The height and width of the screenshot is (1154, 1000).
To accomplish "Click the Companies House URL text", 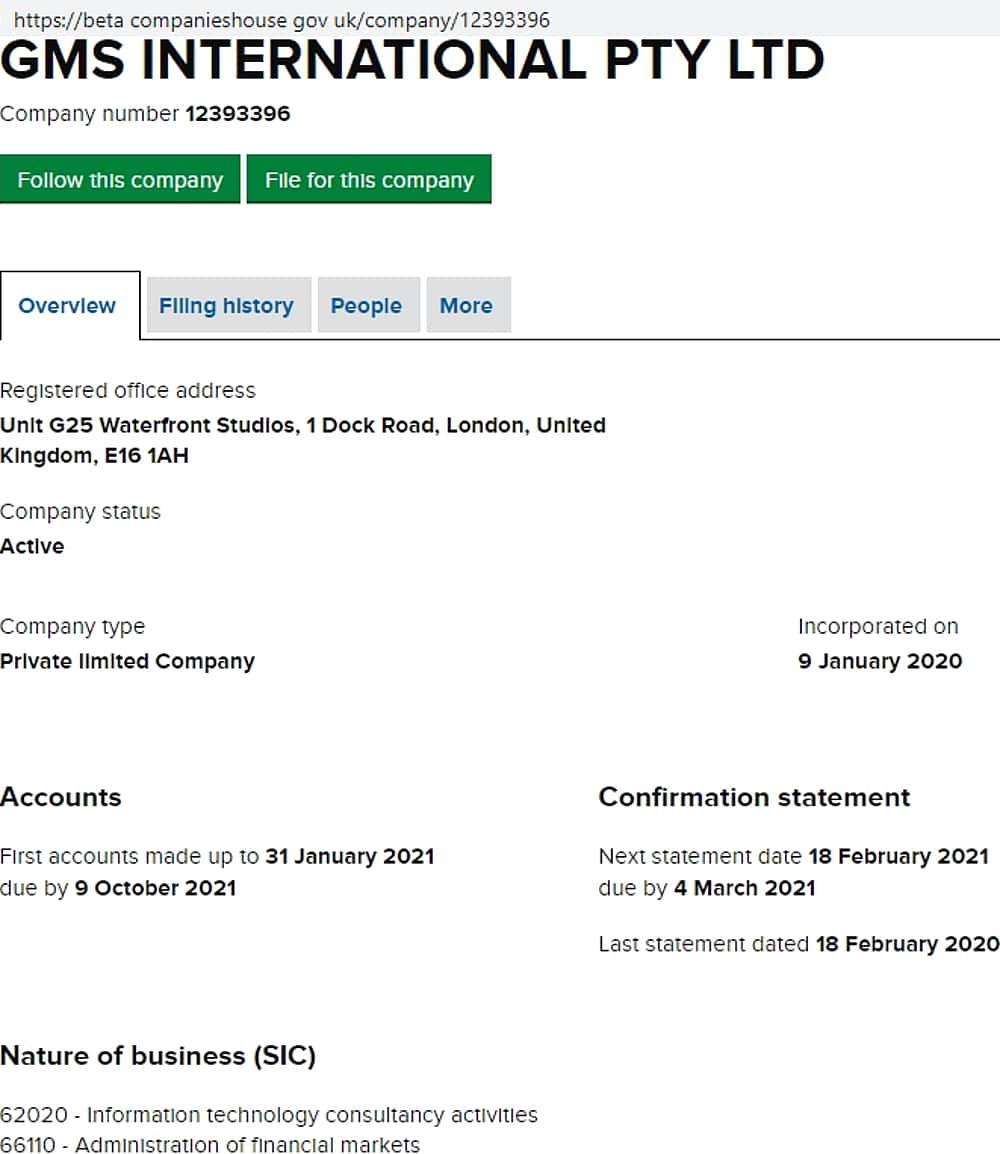I will click(x=281, y=20).
